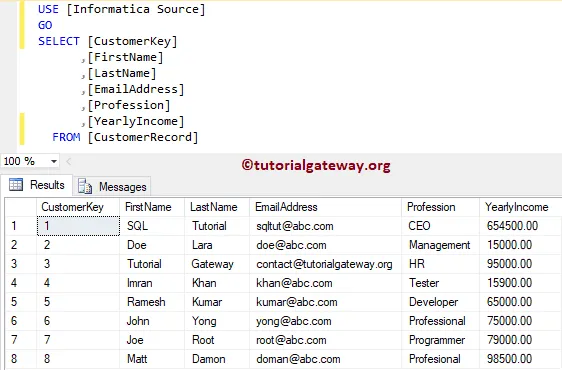The width and height of the screenshot is (562, 370).
Task: Select the cell 'Doe'
Action: (x=152, y=245)
